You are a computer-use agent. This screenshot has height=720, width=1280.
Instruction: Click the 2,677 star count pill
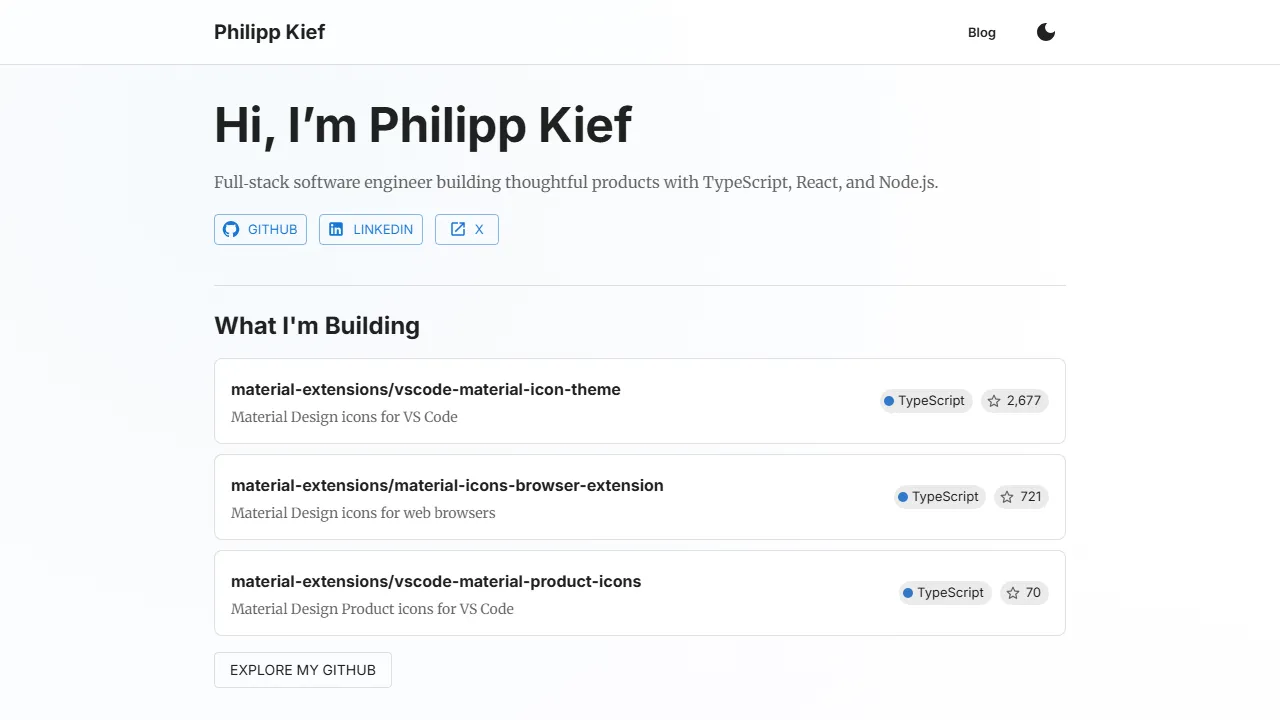pyautogui.click(x=1014, y=400)
